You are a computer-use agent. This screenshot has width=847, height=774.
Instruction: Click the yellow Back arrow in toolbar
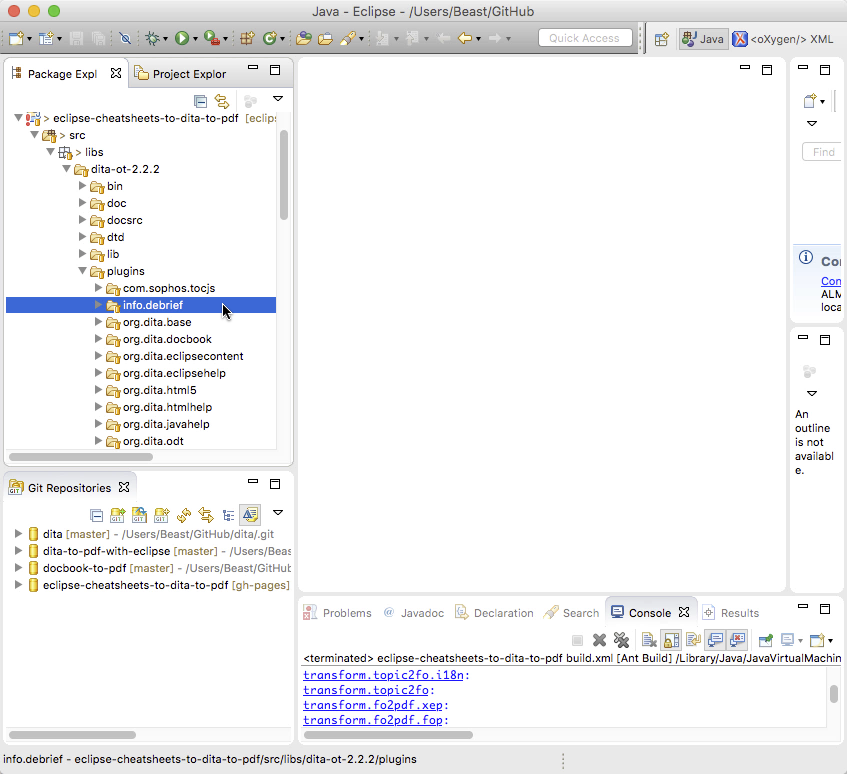[465, 38]
